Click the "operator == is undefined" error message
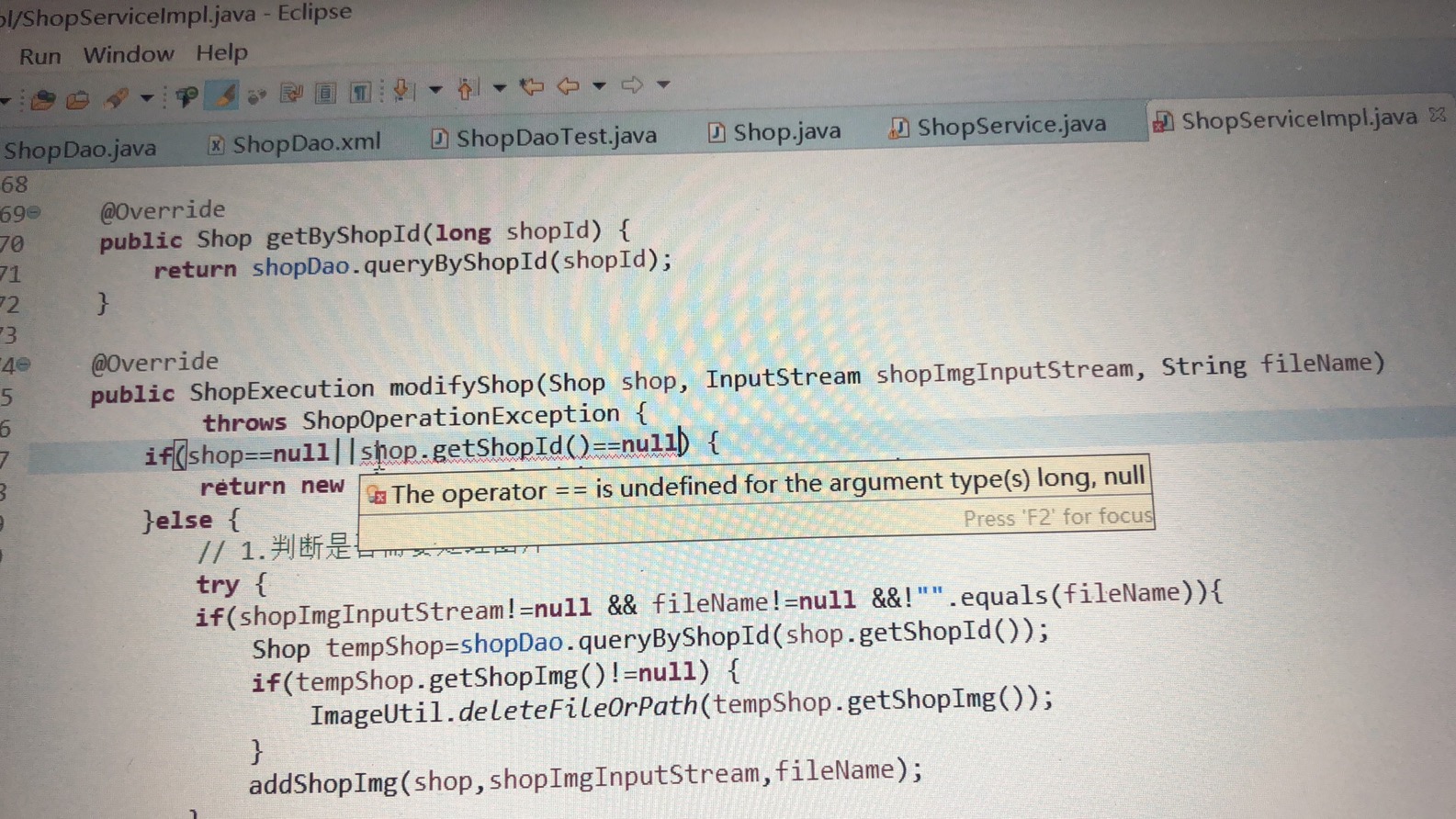The width and height of the screenshot is (1456, 819). pos(769,485)
